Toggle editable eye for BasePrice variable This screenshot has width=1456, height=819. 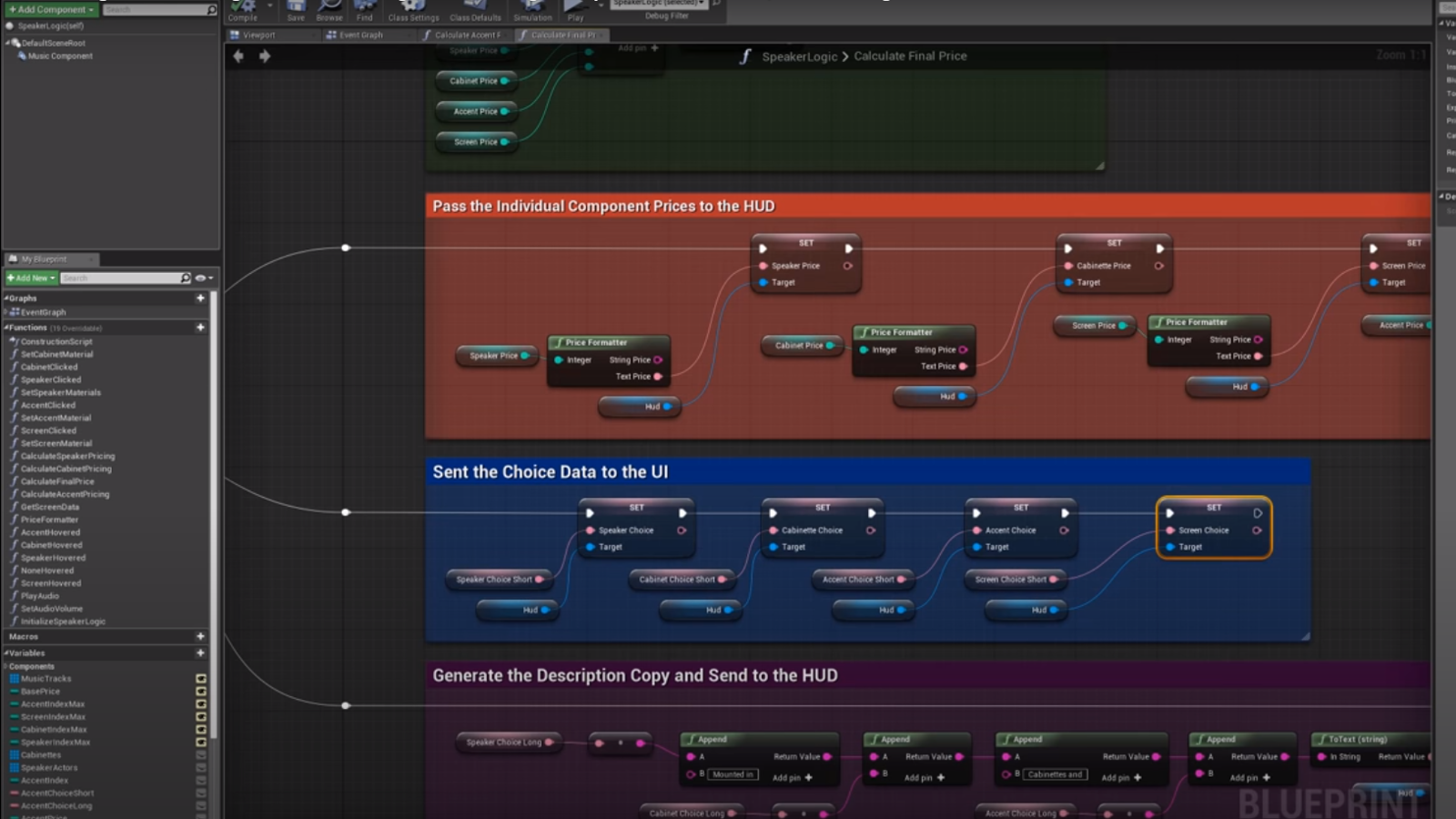(201, 692)
